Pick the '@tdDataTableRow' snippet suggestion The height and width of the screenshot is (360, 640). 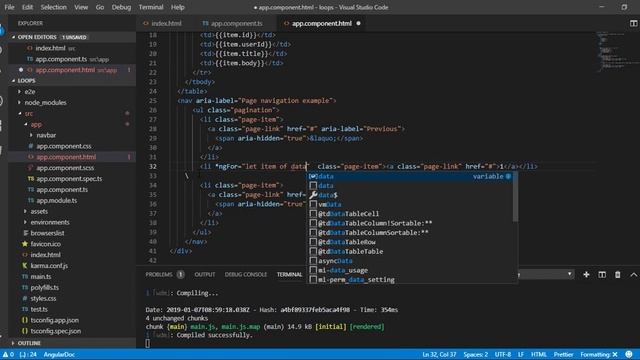pos(410,242)
